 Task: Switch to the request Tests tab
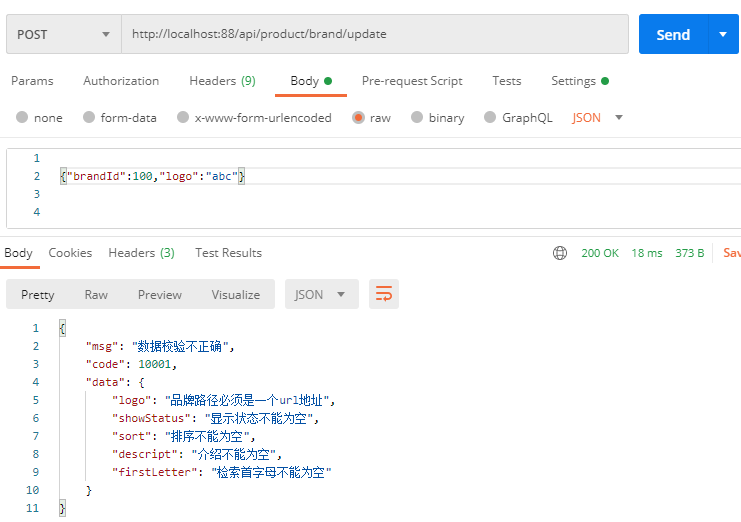click(506, 81)
